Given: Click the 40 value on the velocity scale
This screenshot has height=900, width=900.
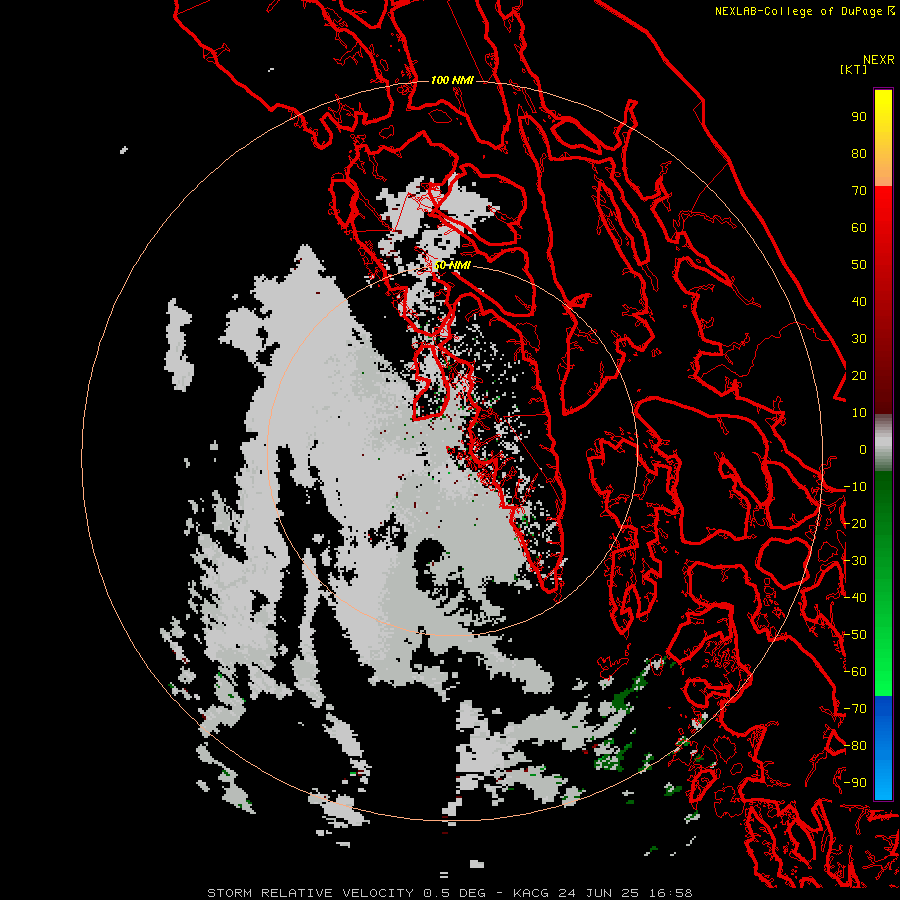Looking at the screenshot, I should point(859,301).
